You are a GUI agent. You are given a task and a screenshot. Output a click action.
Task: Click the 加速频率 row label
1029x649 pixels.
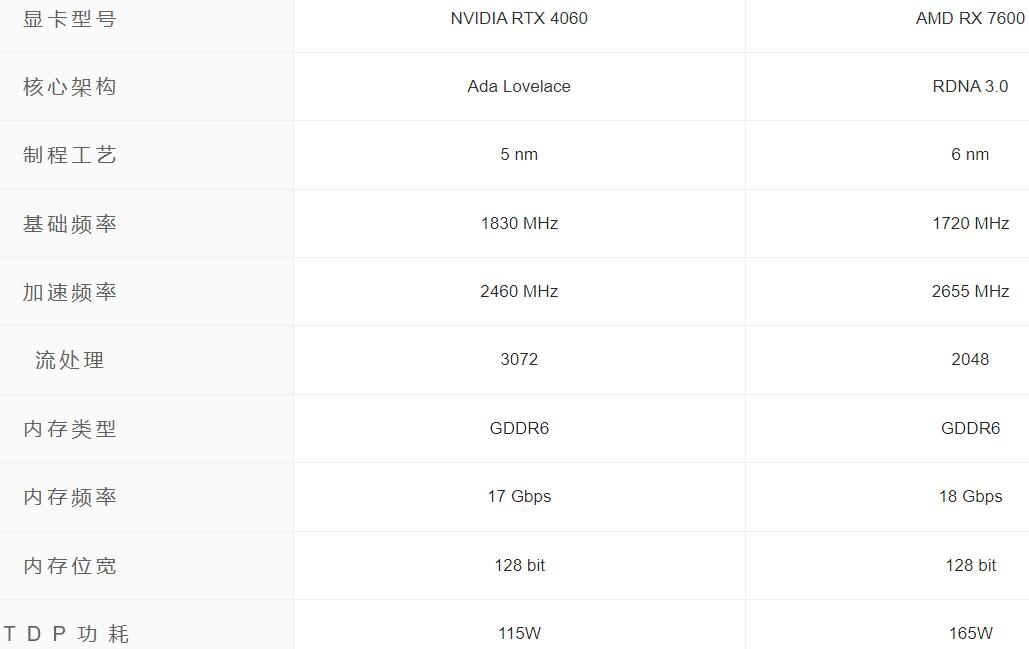tap(70, 292)
